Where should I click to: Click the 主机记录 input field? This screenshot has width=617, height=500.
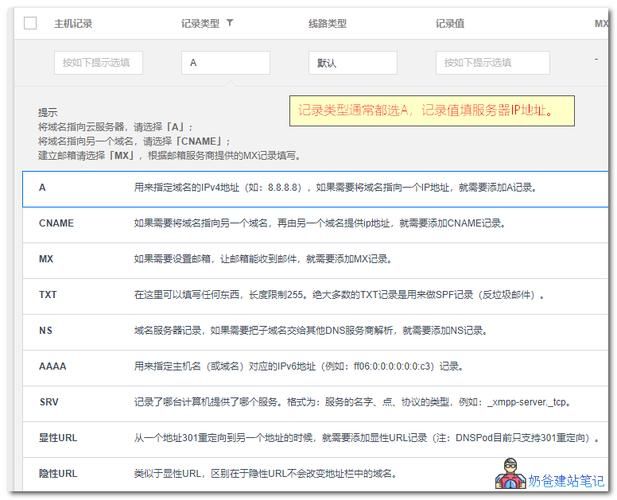pos(98,63)
